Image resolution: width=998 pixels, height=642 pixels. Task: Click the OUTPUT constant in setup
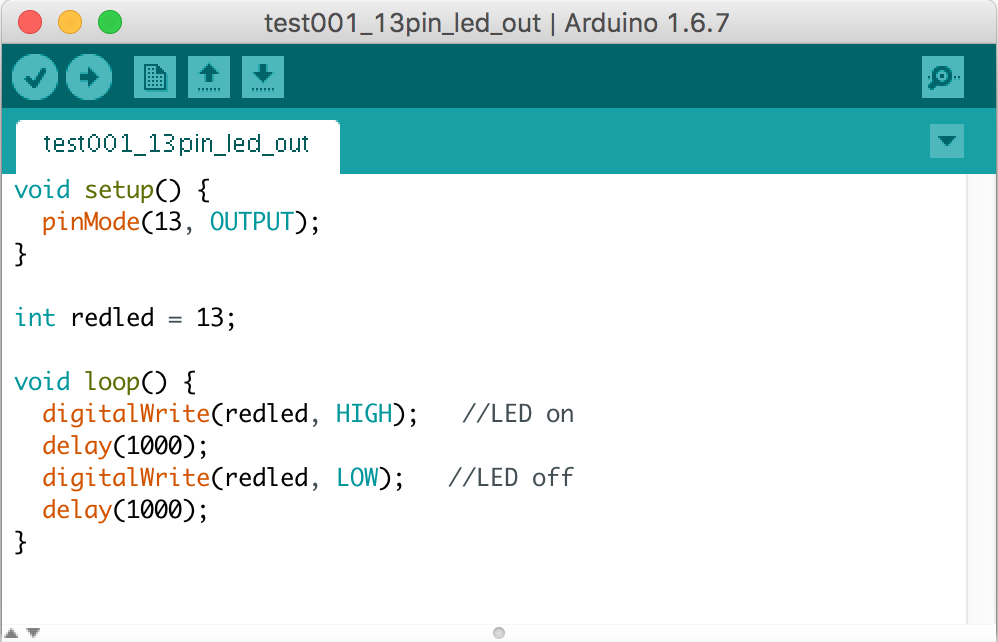tap(251, 222)
